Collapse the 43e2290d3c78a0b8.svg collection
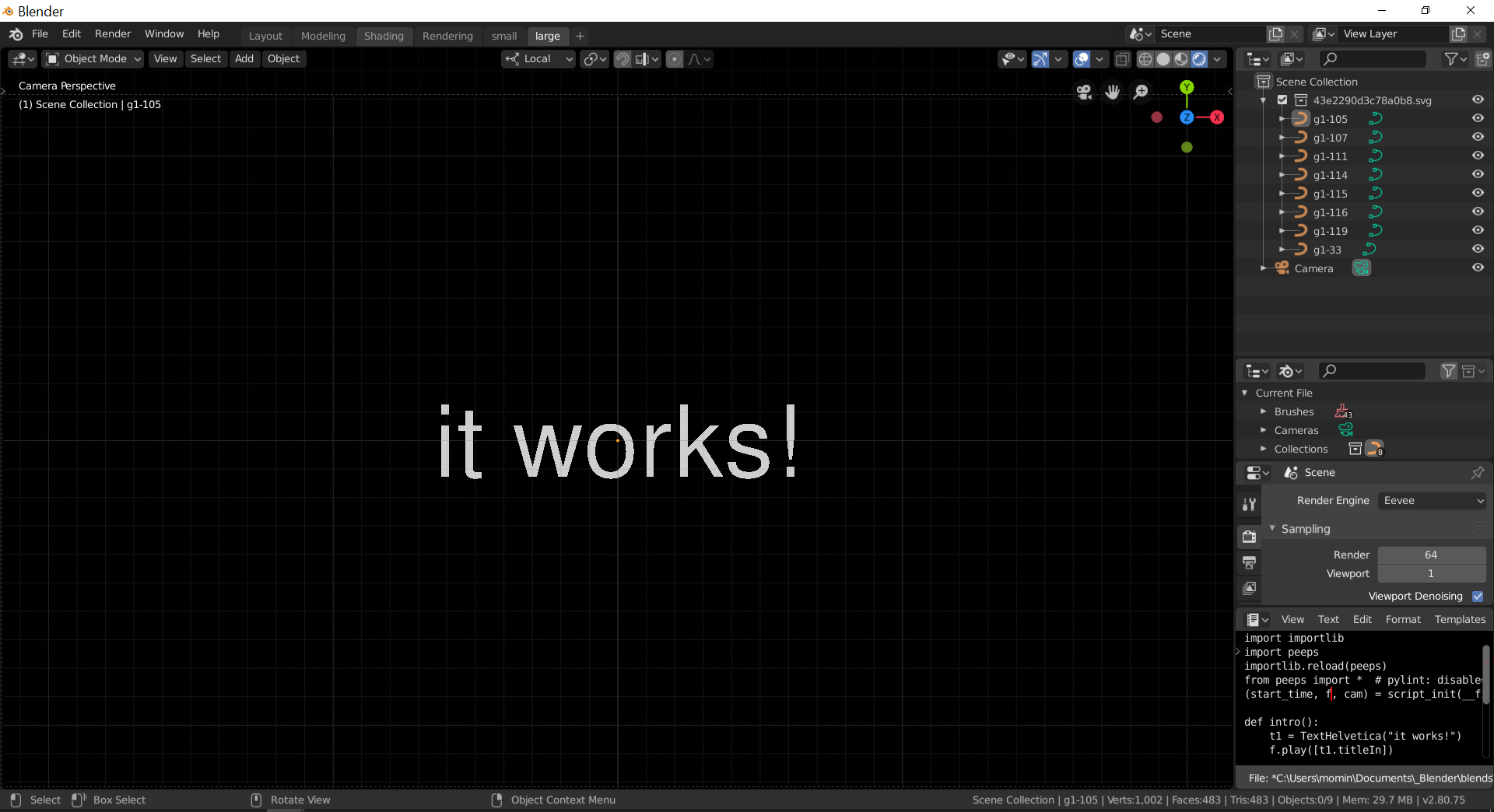This screenshot has width=1494, height=812. (1262, 100)
